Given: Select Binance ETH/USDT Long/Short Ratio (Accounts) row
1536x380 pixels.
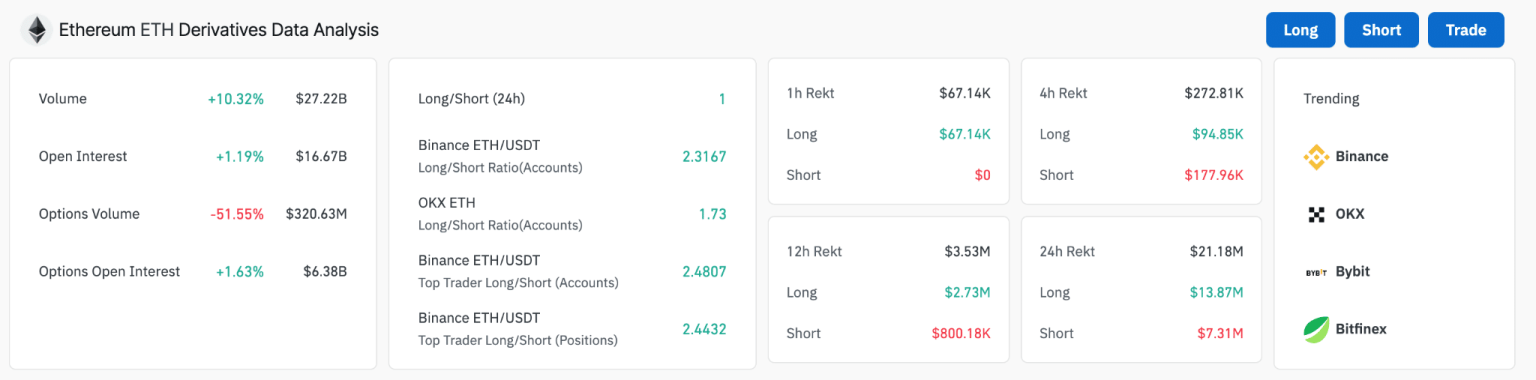Looking at the screenshot, I should [572, 156].
